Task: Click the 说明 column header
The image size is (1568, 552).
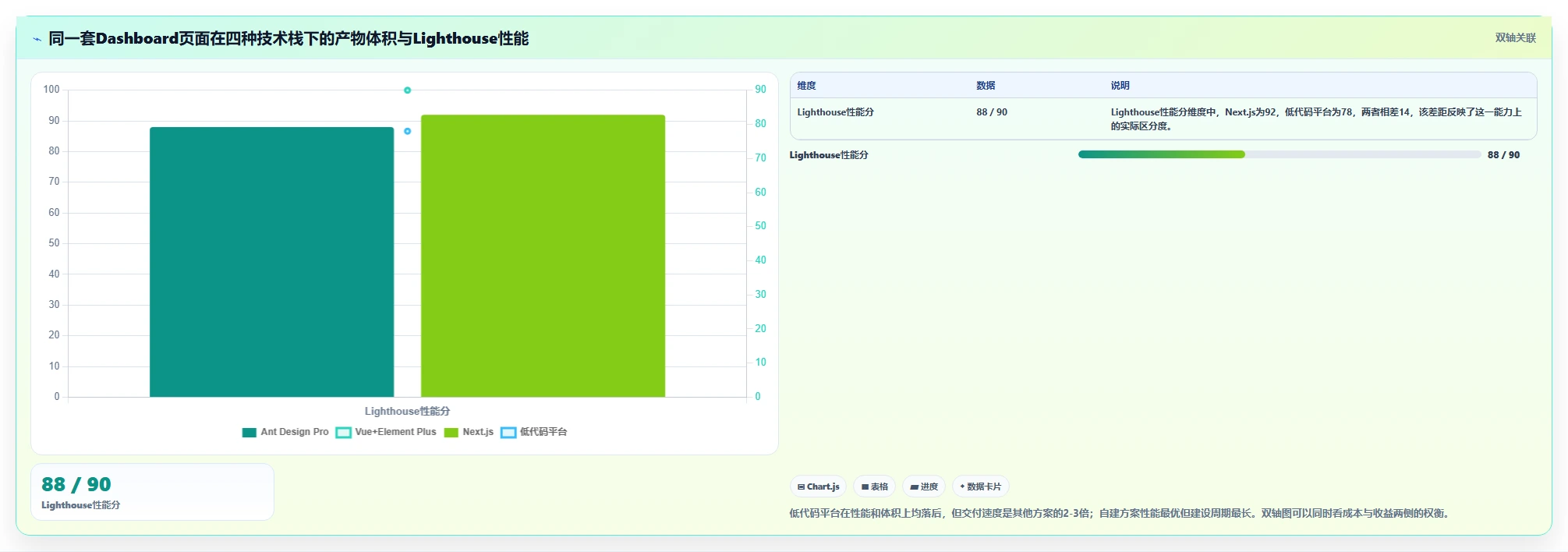Action: coord(1120,86)
